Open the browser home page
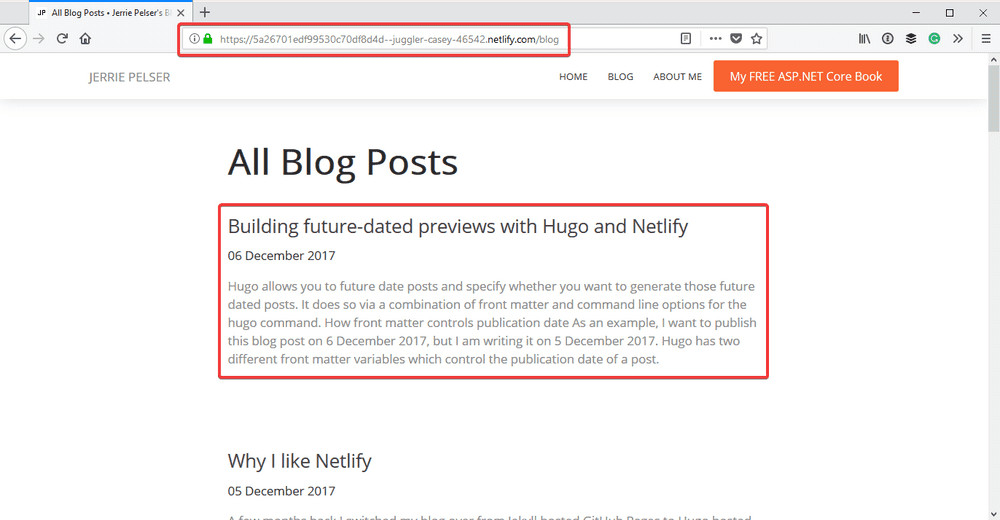This screenshot has width=1000, height=520. [x=85, y=39]
